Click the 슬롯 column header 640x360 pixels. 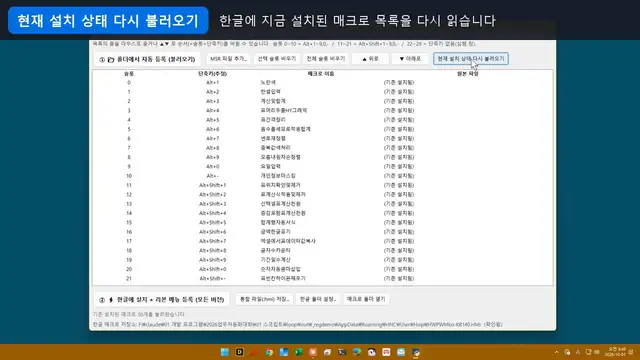129,74
